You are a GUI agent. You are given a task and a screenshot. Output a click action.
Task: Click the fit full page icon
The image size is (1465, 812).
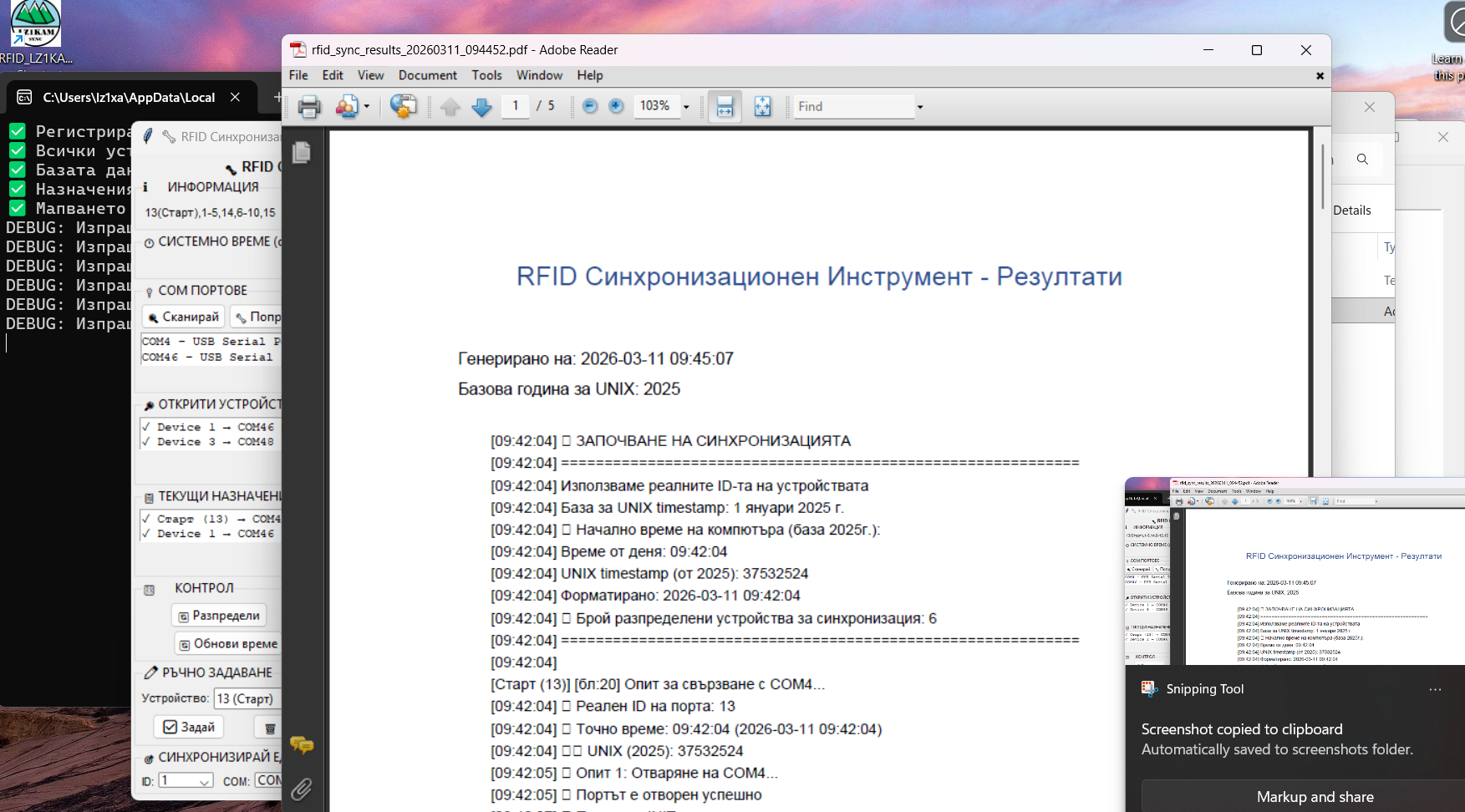[x=762, y=107]
